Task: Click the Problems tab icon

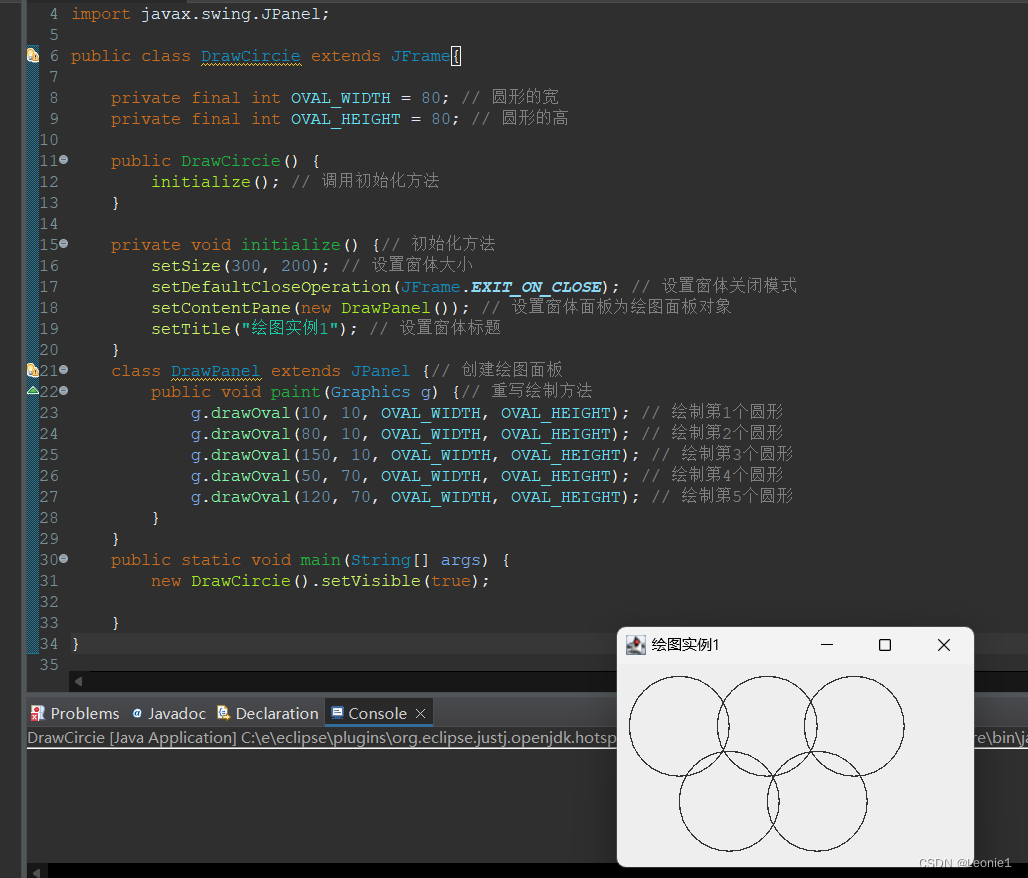Action: [38, 713]
